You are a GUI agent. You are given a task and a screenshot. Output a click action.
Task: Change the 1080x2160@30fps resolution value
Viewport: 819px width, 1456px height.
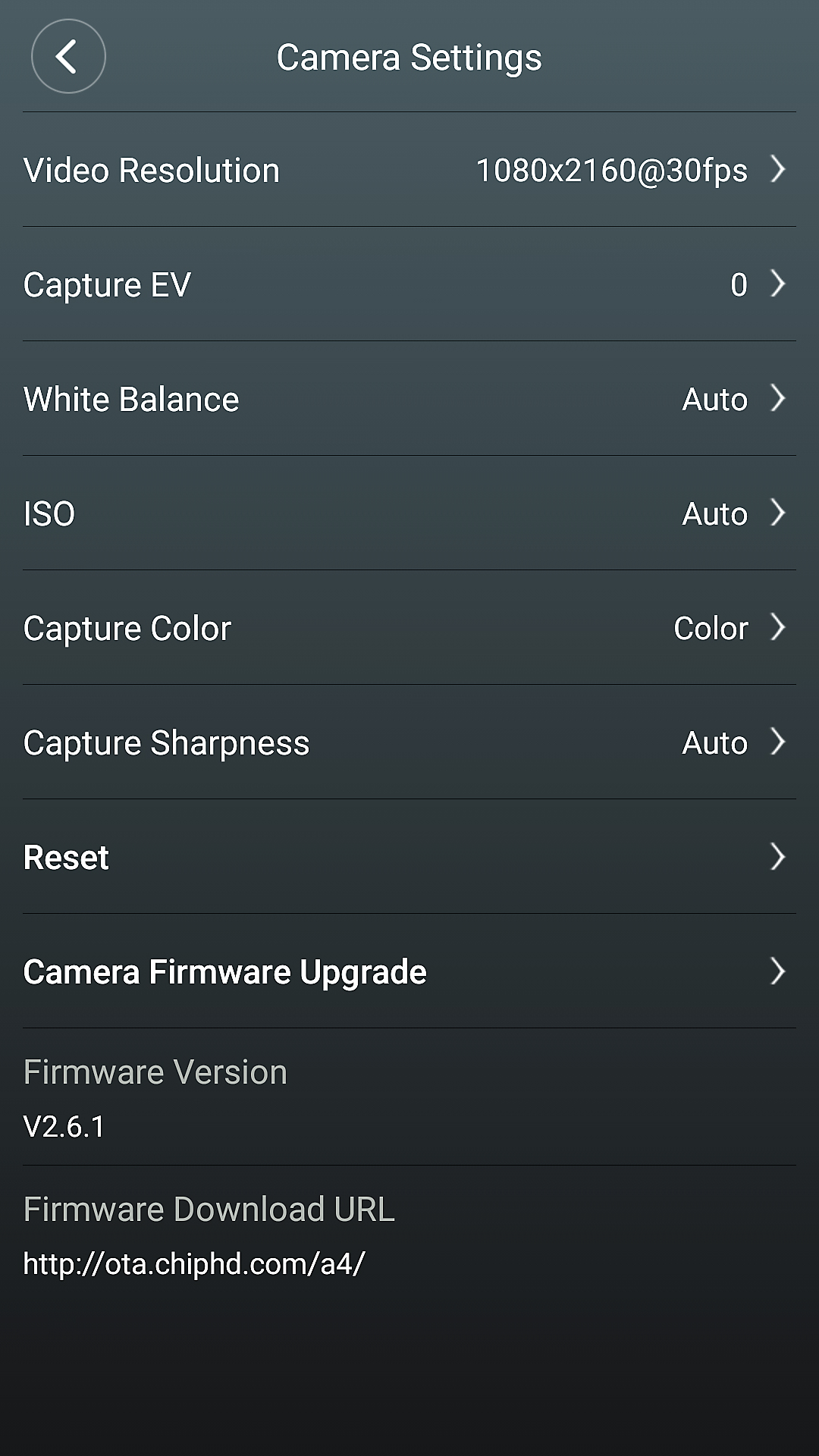click(x=611, y=171)
